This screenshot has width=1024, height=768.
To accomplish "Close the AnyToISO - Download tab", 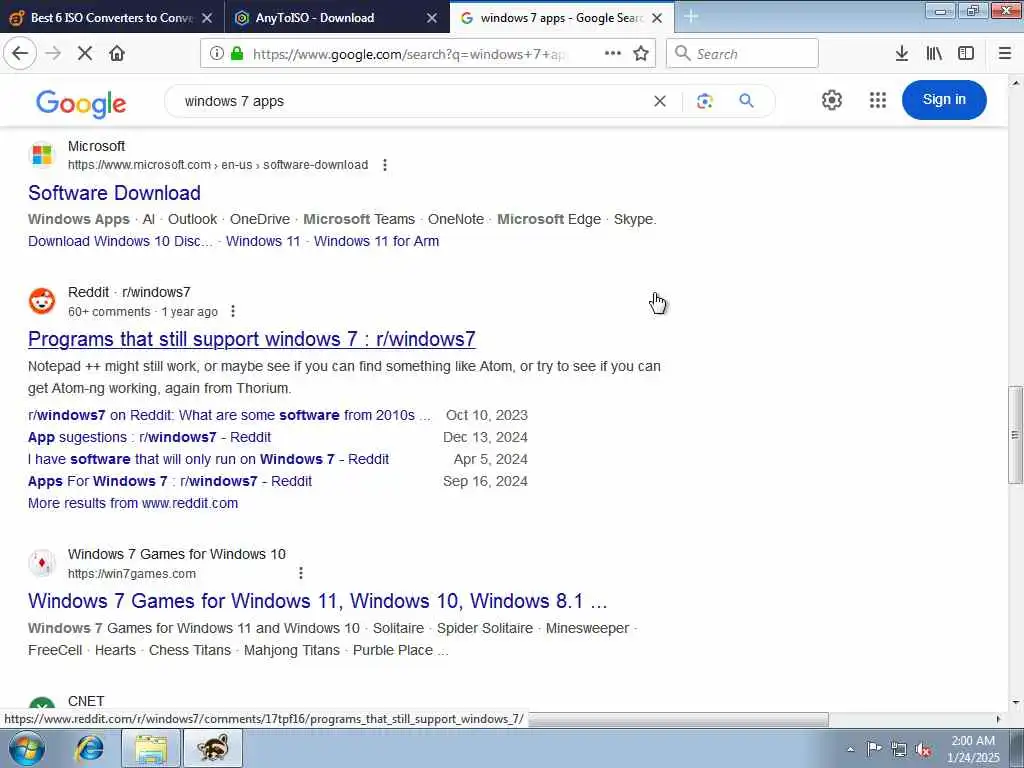I will (432, 18).
